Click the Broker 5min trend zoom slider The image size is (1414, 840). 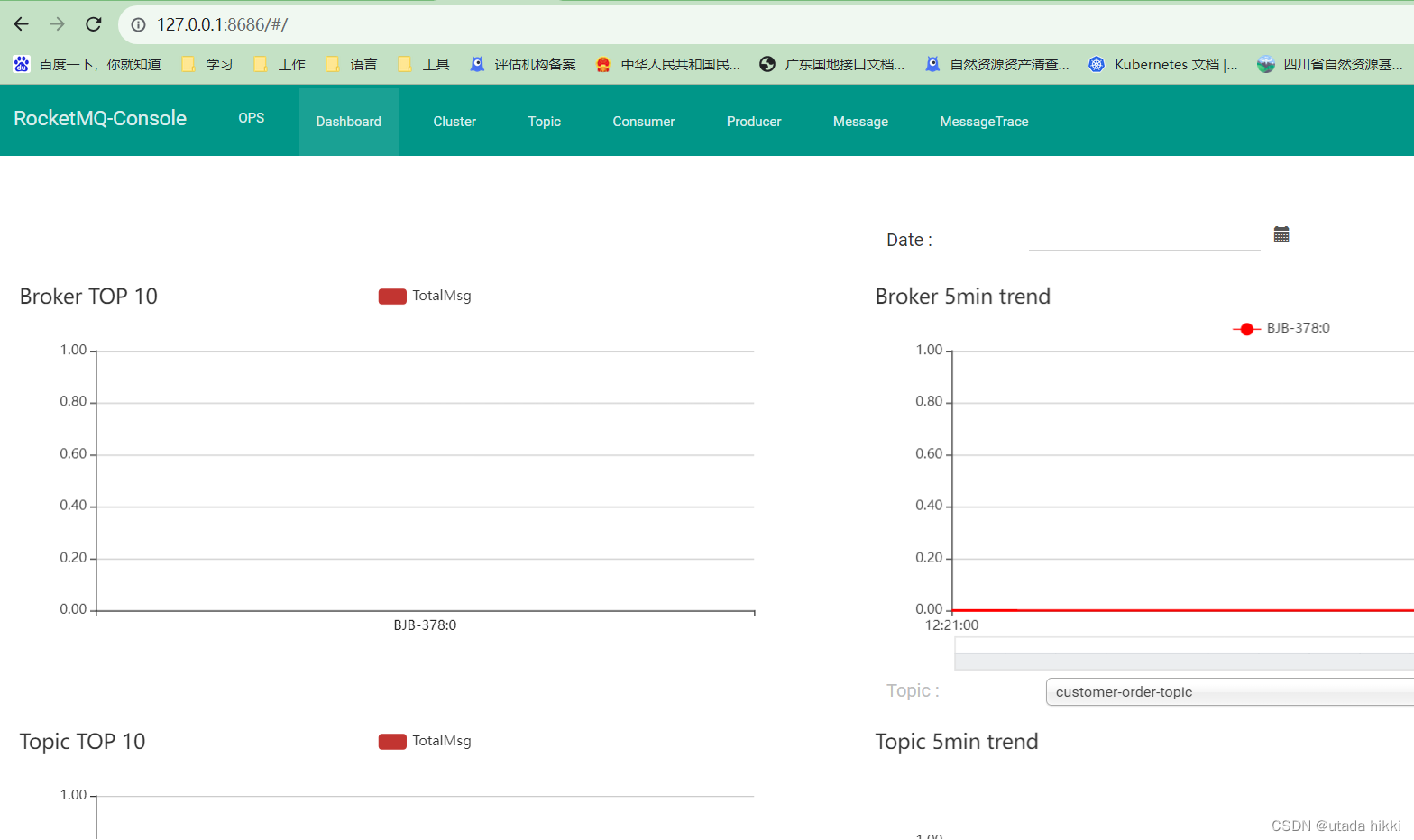click(x=1184, y=653)
